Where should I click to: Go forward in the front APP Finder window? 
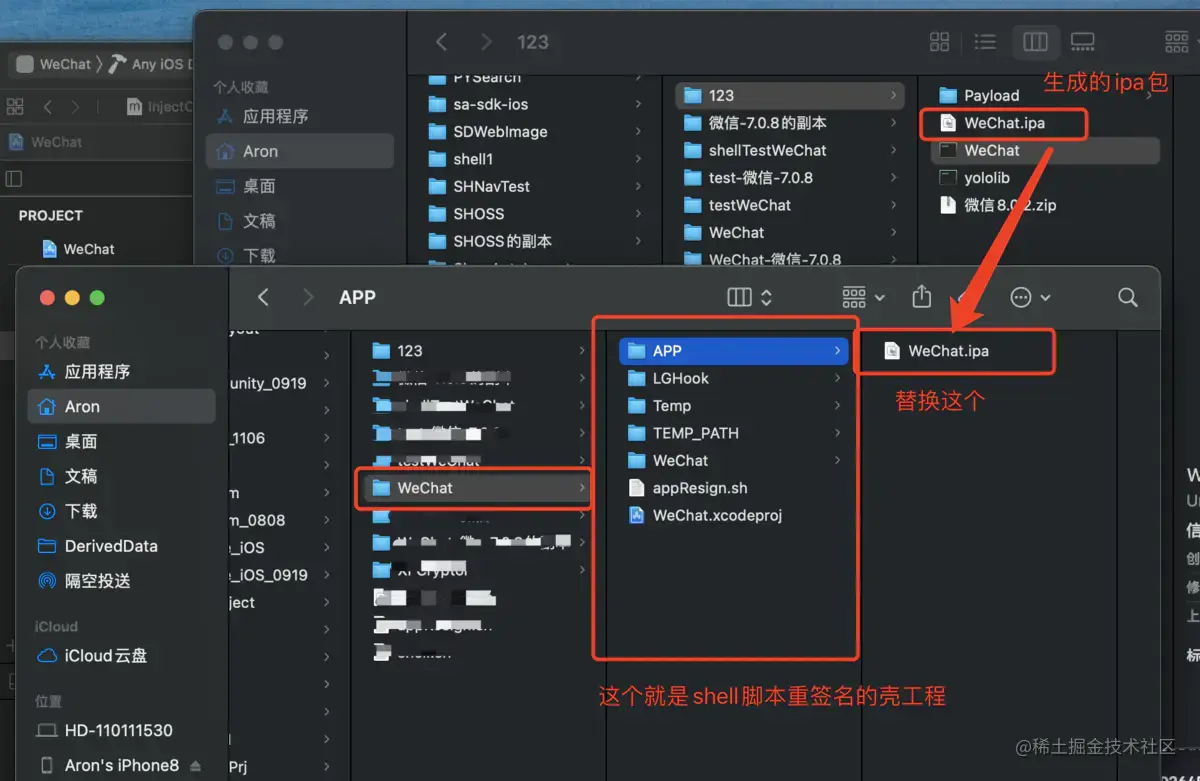(x=308, y=297)
